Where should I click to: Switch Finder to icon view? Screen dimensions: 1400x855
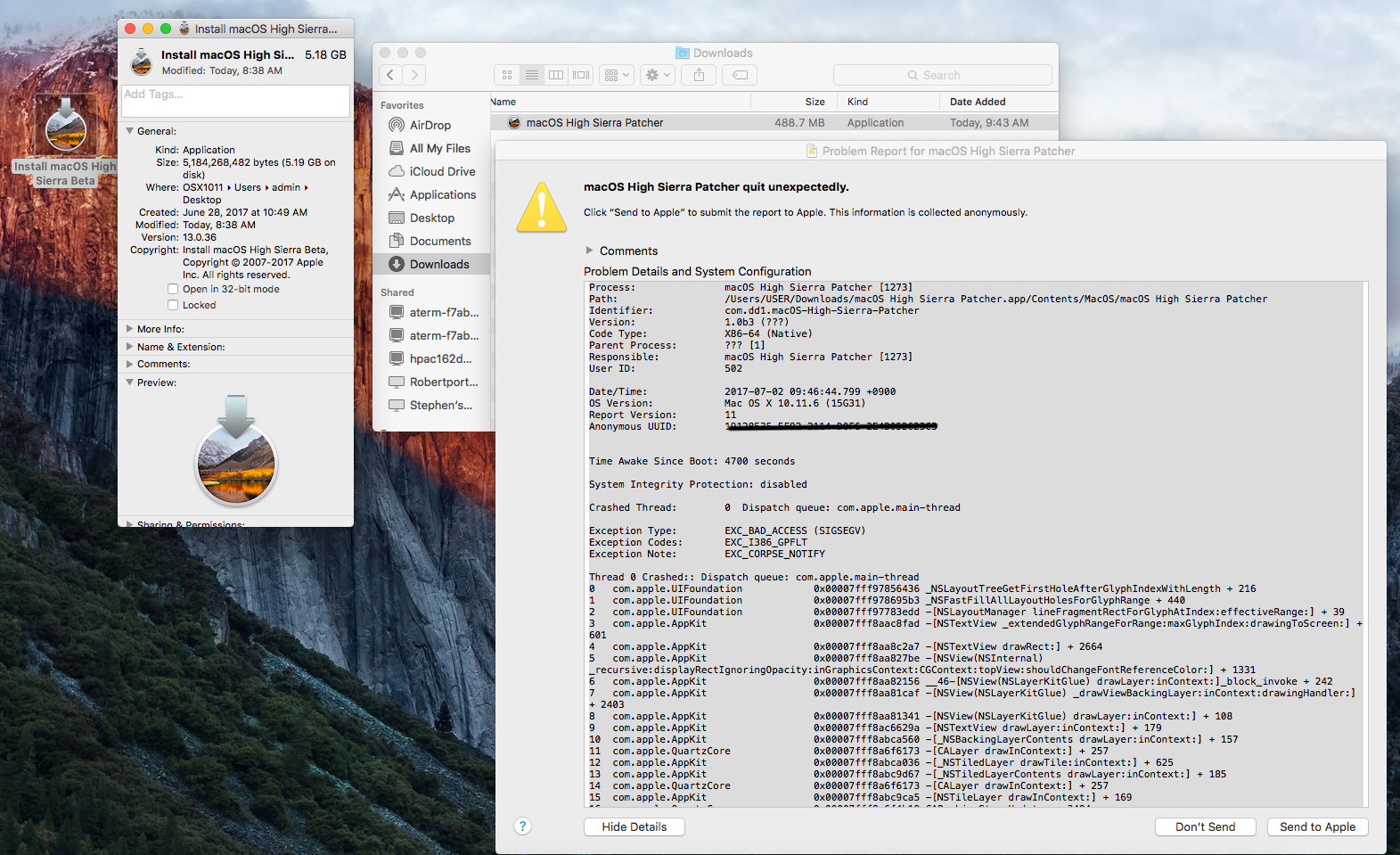507,75
